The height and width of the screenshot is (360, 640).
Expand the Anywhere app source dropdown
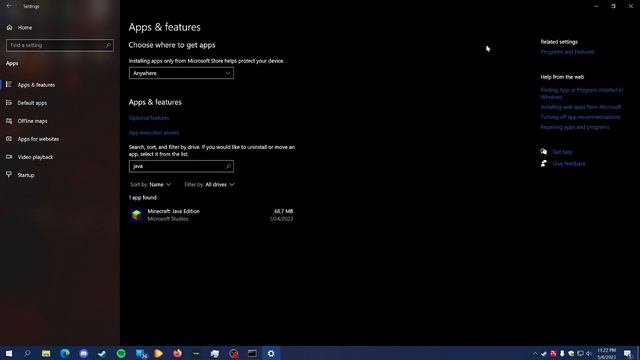181,73
